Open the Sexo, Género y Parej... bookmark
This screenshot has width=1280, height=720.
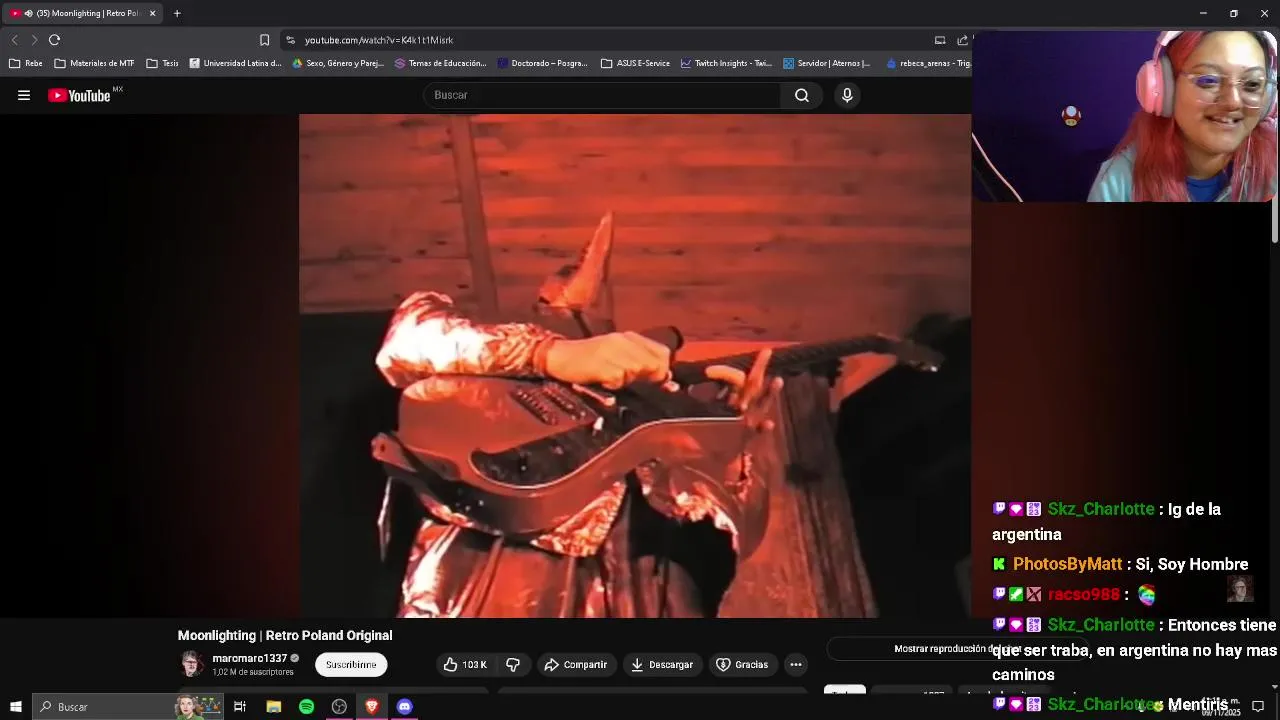pyautogui.click(x=338, y=63)
